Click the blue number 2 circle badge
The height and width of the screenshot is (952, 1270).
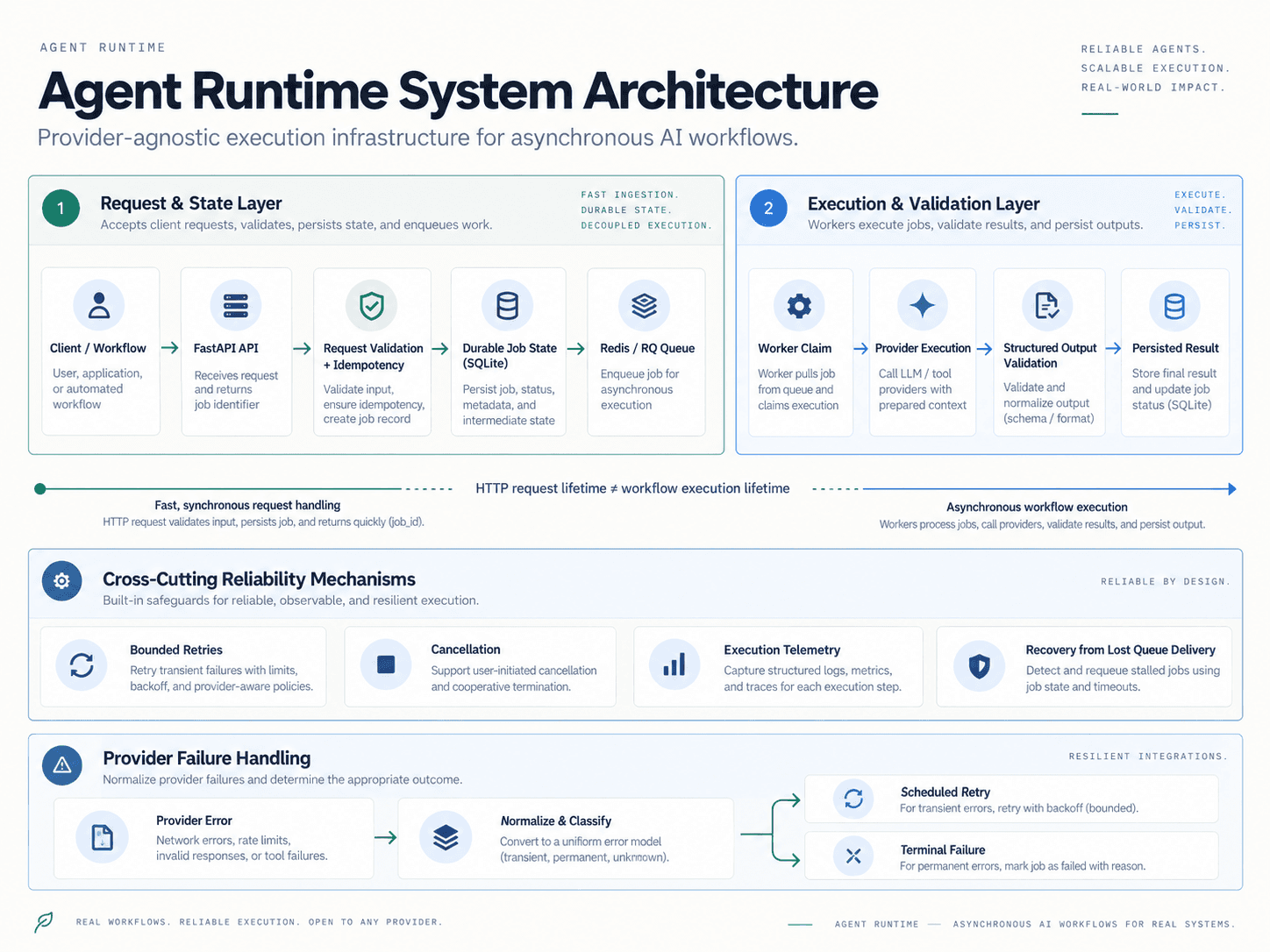(768, 208)
